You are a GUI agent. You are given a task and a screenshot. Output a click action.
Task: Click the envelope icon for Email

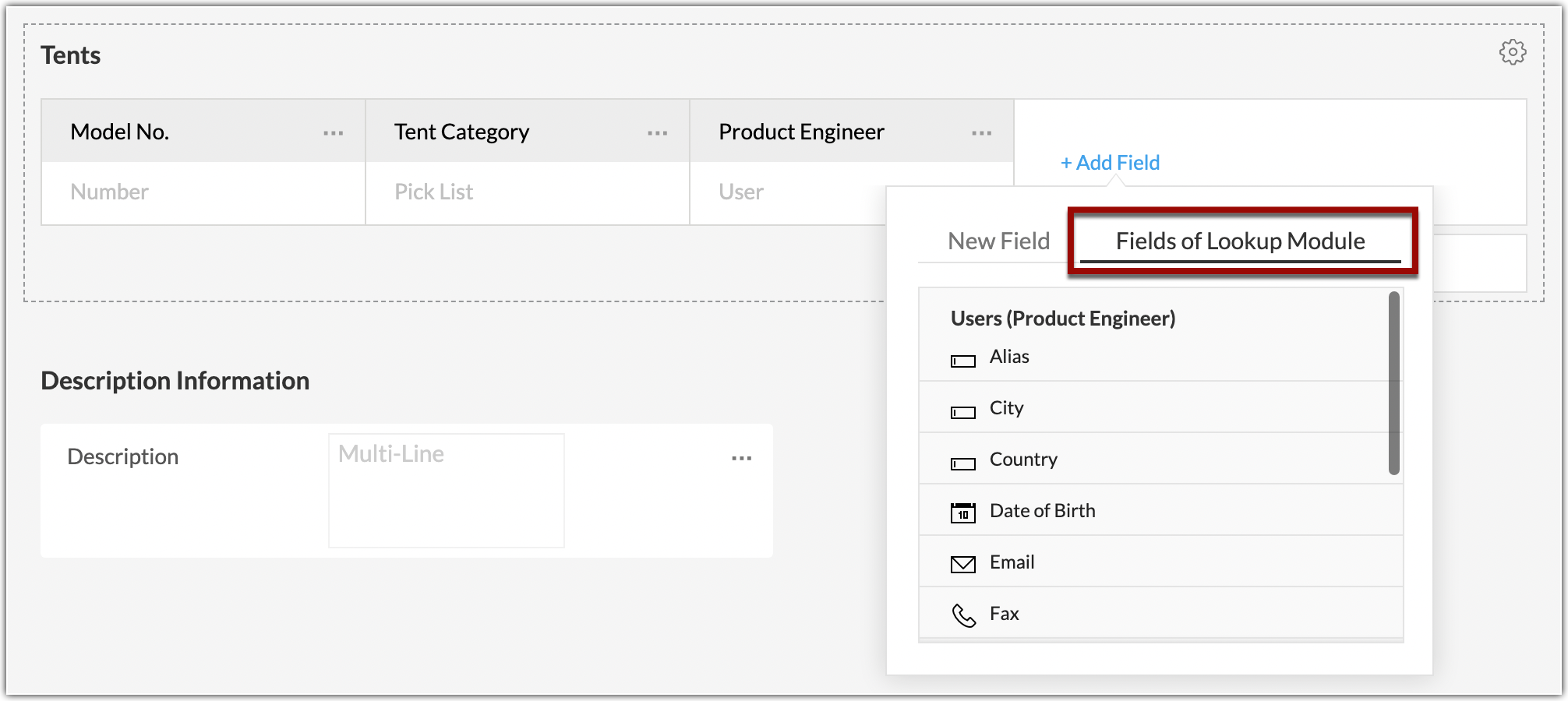pyautogui.click(x=962, y=564)
